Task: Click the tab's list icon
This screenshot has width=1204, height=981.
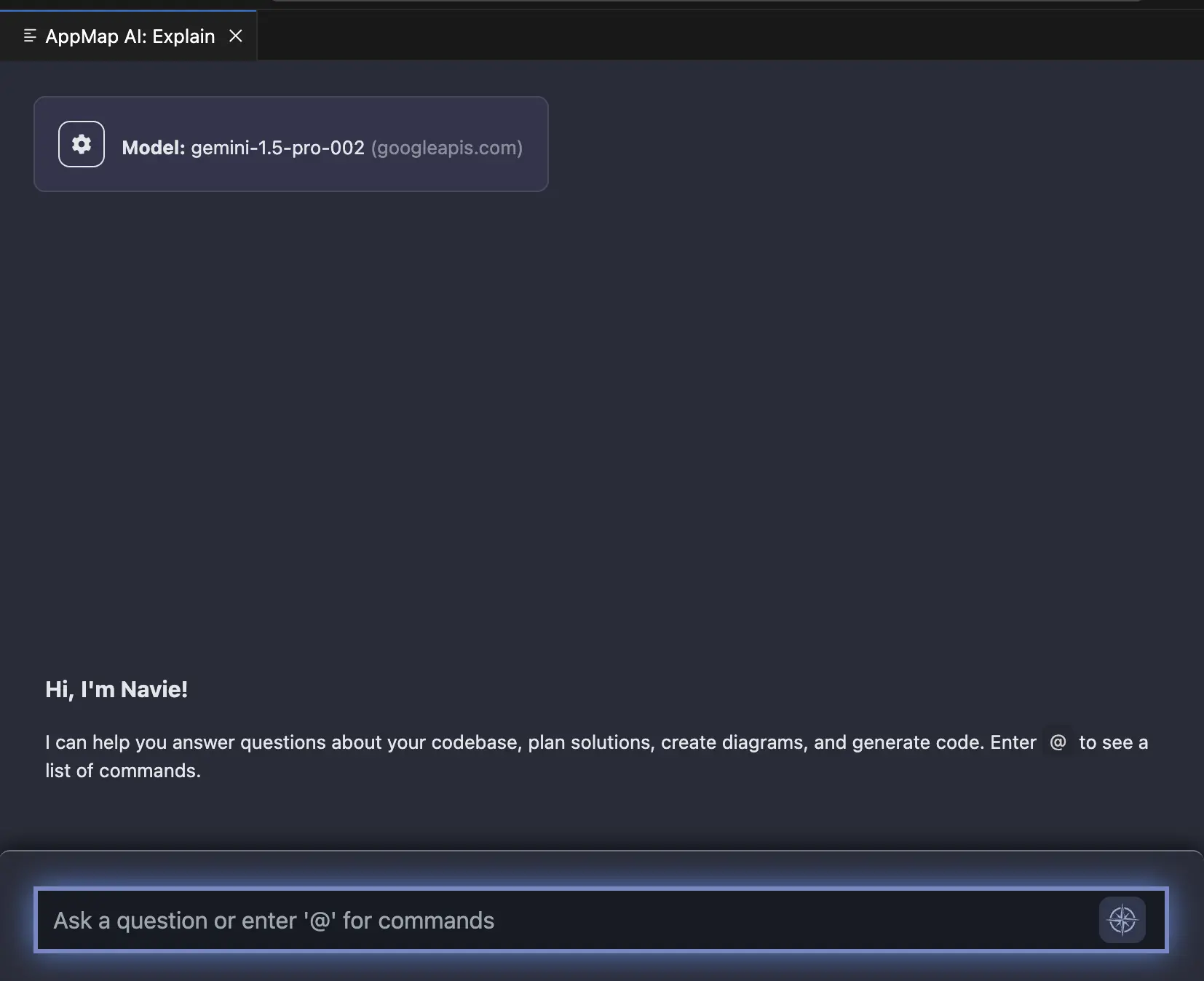Action: point(30,36)
